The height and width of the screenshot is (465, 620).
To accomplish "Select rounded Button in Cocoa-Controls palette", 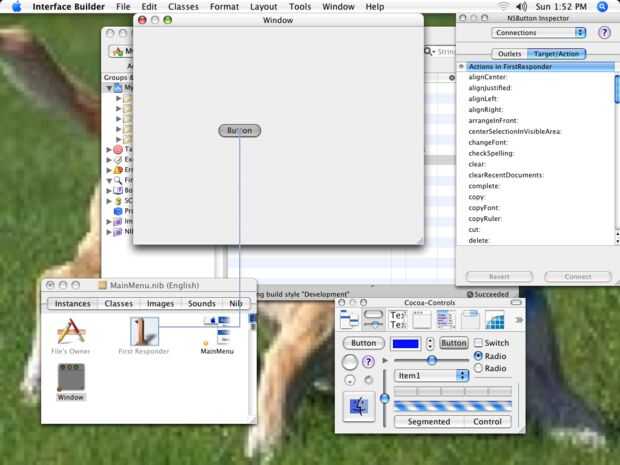I will click(x=363, y=343).
